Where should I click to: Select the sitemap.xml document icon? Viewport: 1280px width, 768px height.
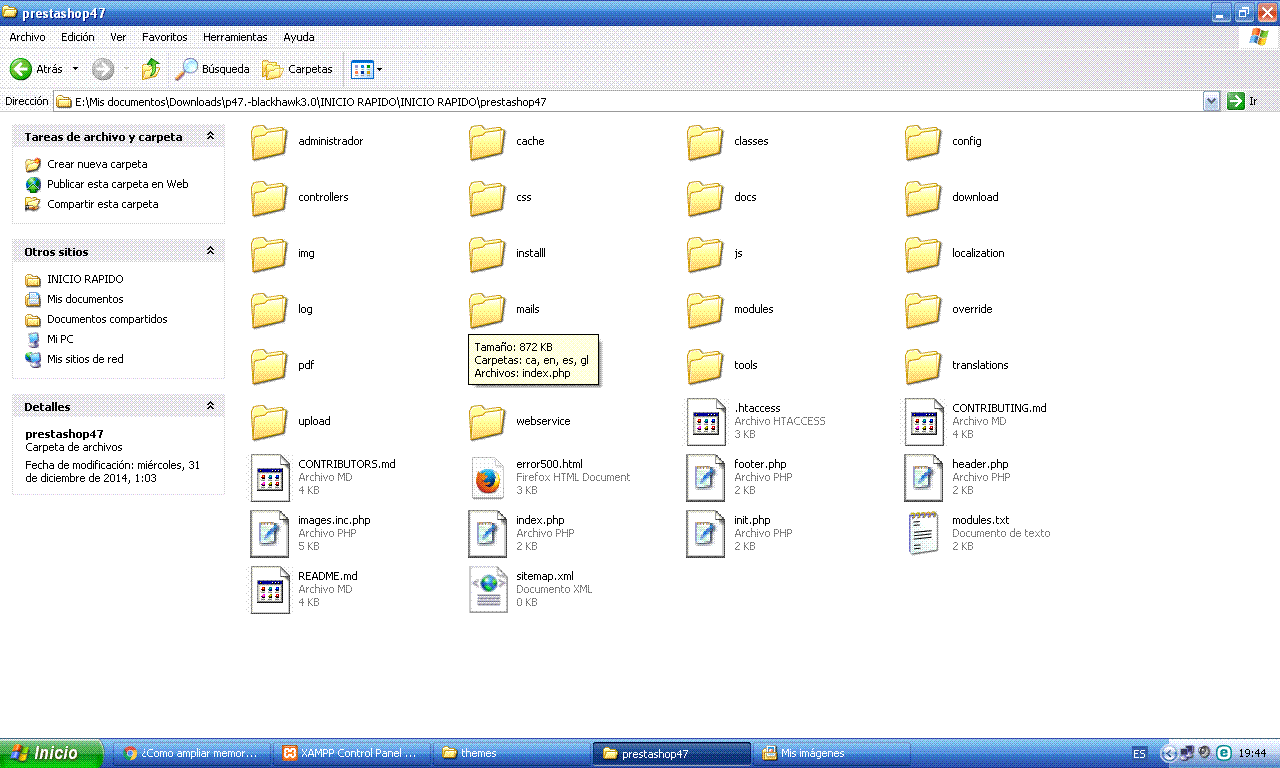click(487, 590)
